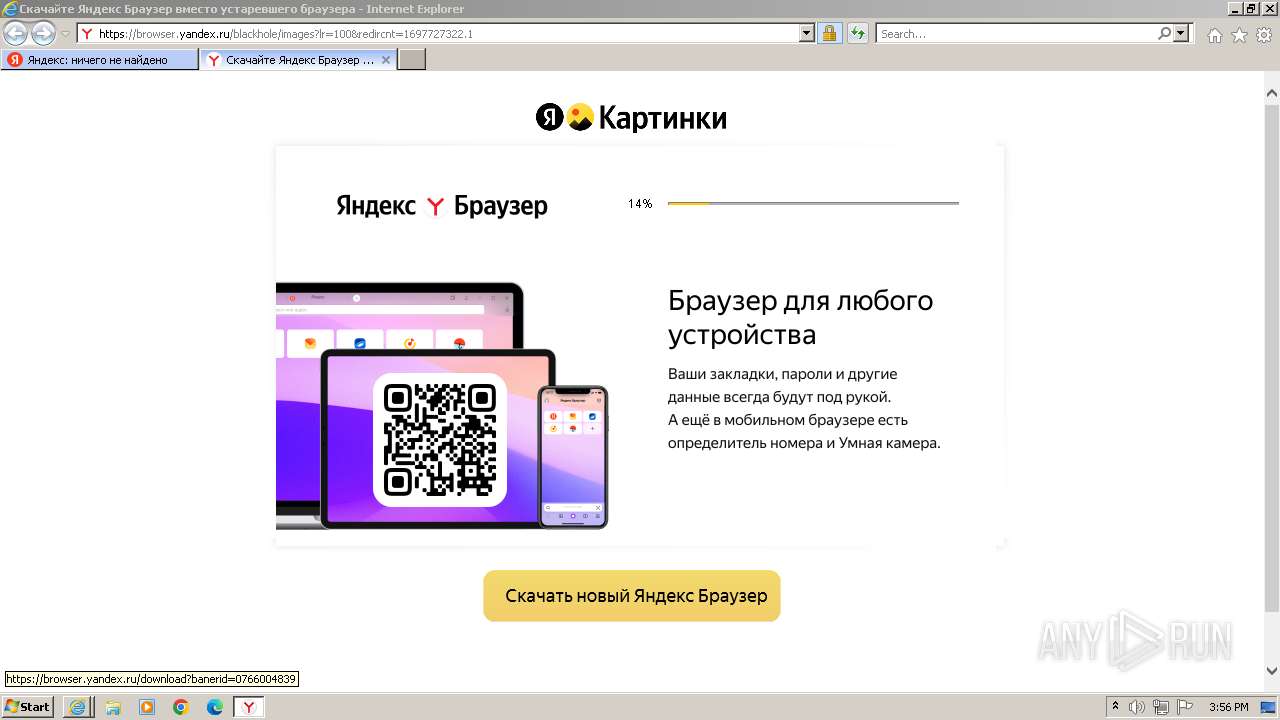
Task: Click the smartphone image in the promo
Action: pos(573,457)
